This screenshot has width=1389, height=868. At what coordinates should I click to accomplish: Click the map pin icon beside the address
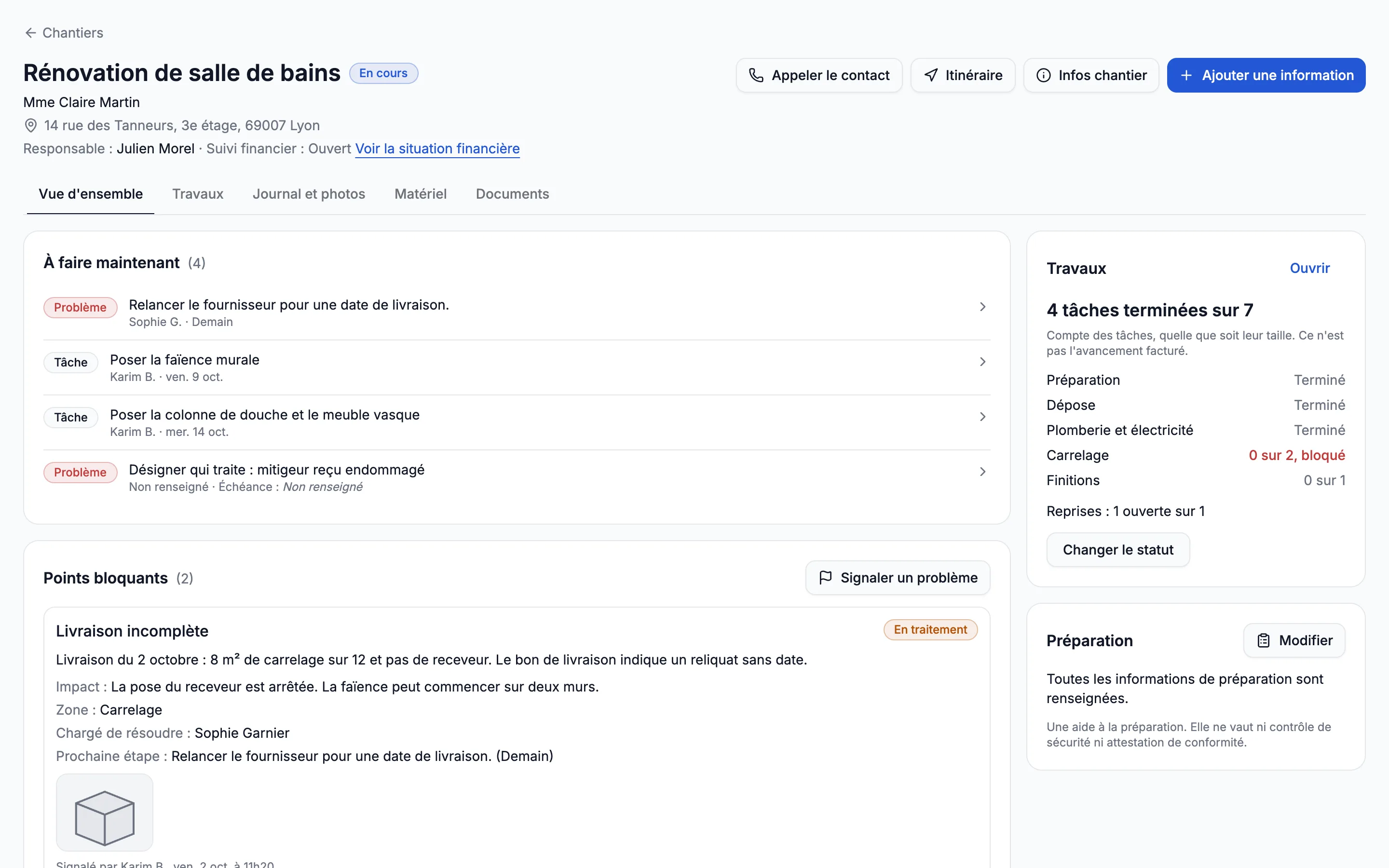[31, 125]
